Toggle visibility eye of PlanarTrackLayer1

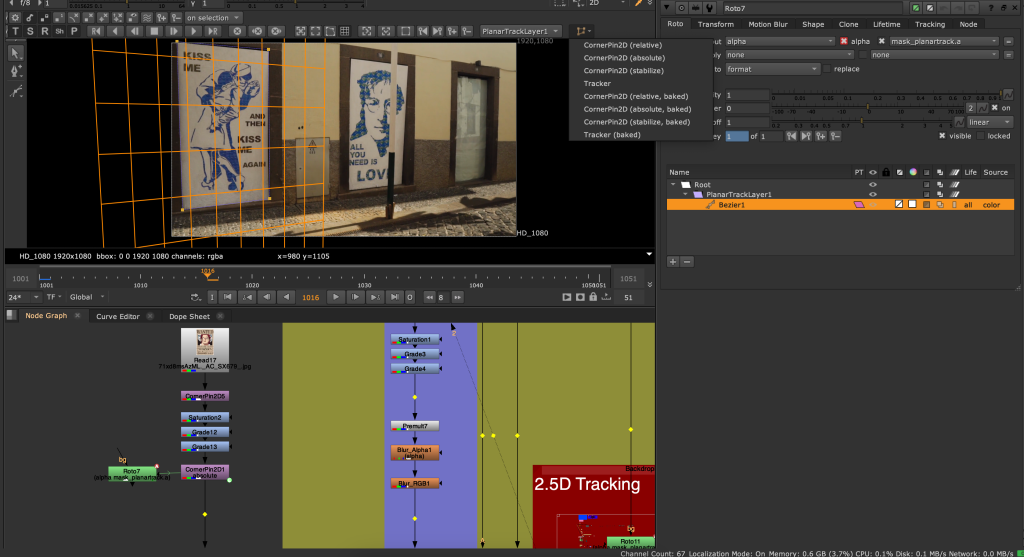tap(872, 195)
